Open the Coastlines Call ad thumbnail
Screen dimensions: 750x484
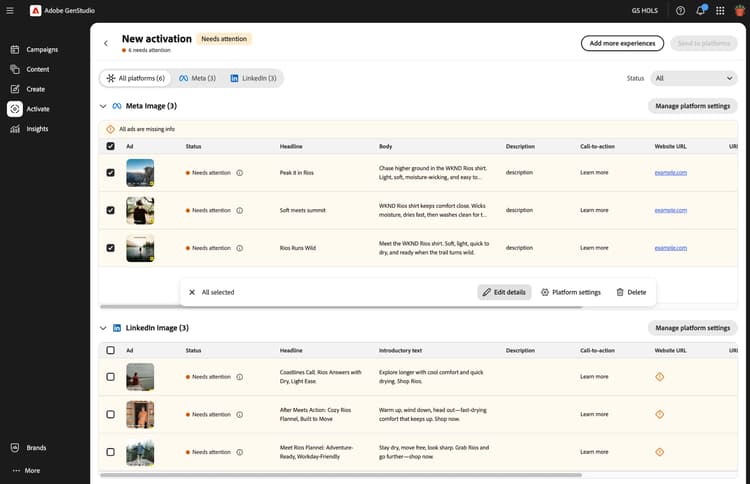(x=140, y=377)
